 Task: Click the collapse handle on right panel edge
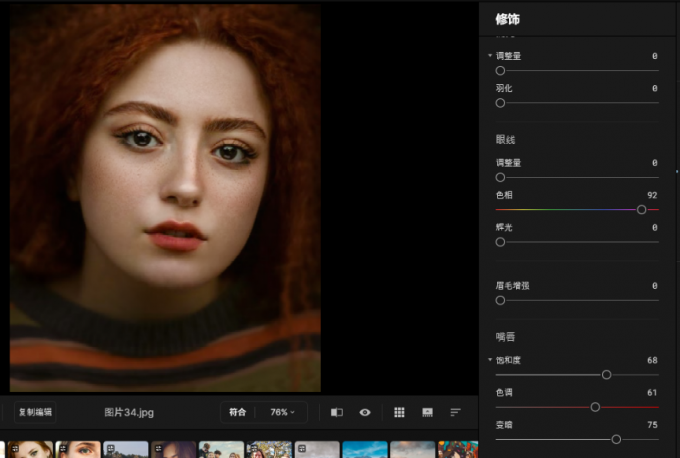point(677,172)
